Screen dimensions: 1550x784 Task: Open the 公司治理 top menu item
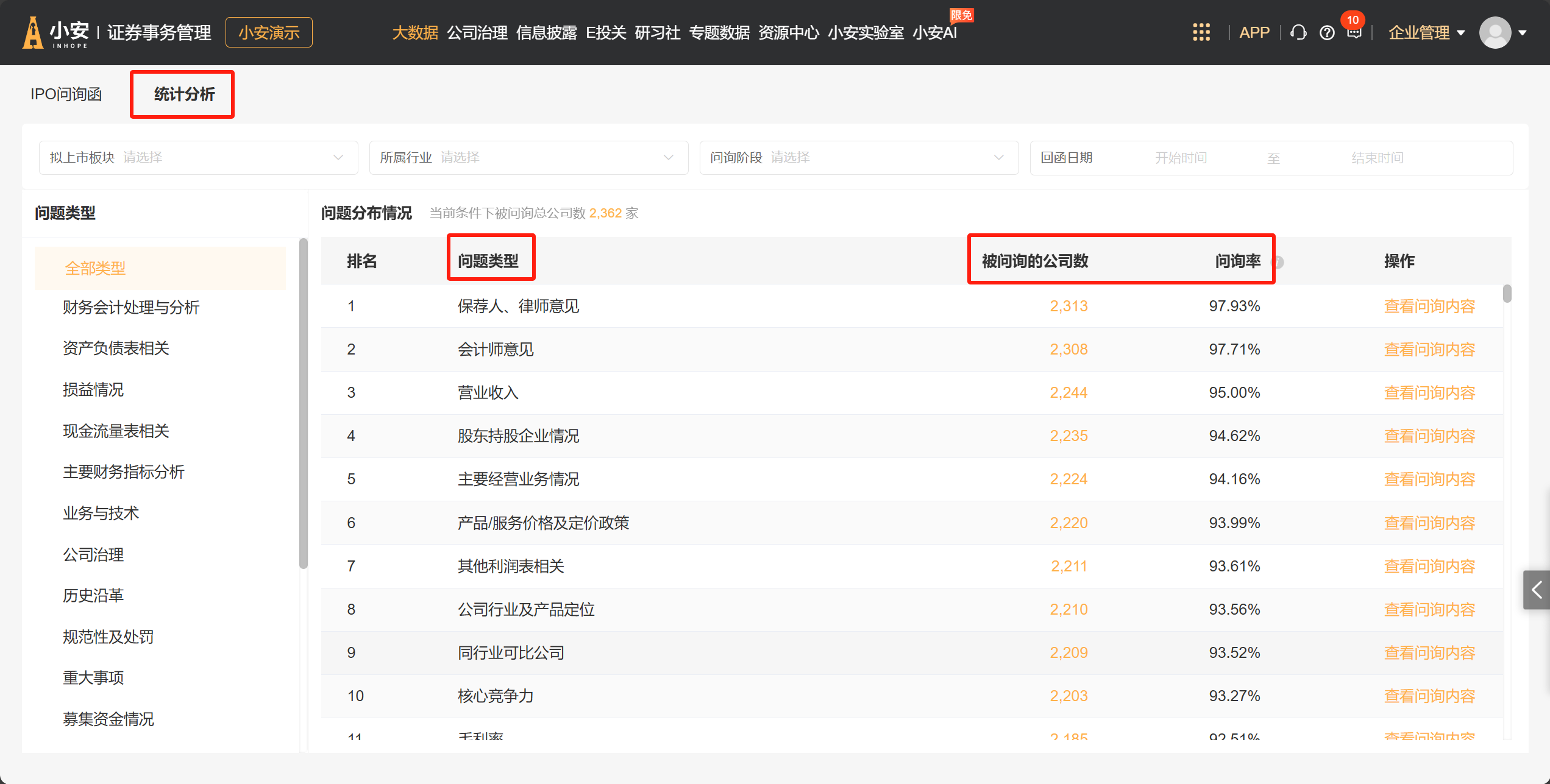[x=477, y=32]
